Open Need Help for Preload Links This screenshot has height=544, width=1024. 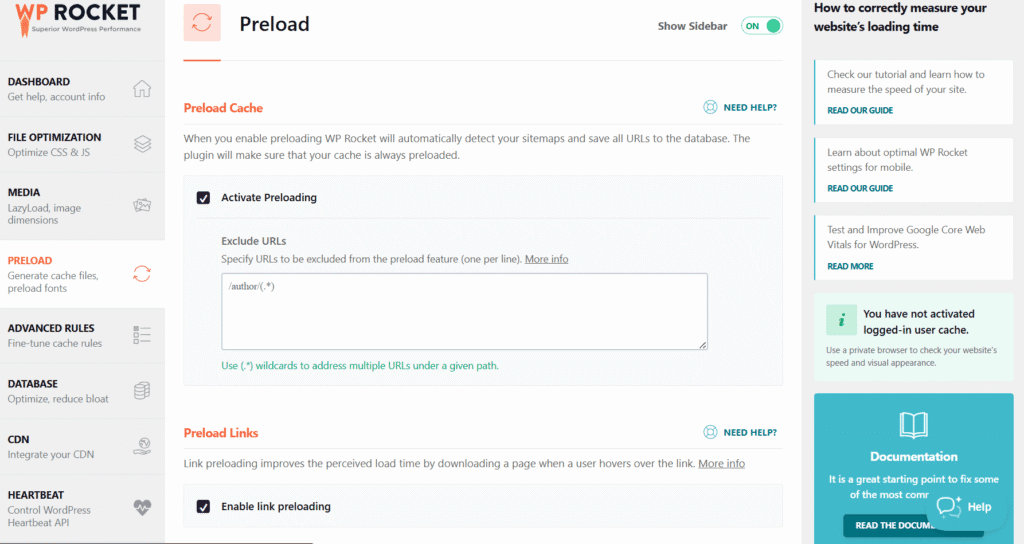pos(740,432)
